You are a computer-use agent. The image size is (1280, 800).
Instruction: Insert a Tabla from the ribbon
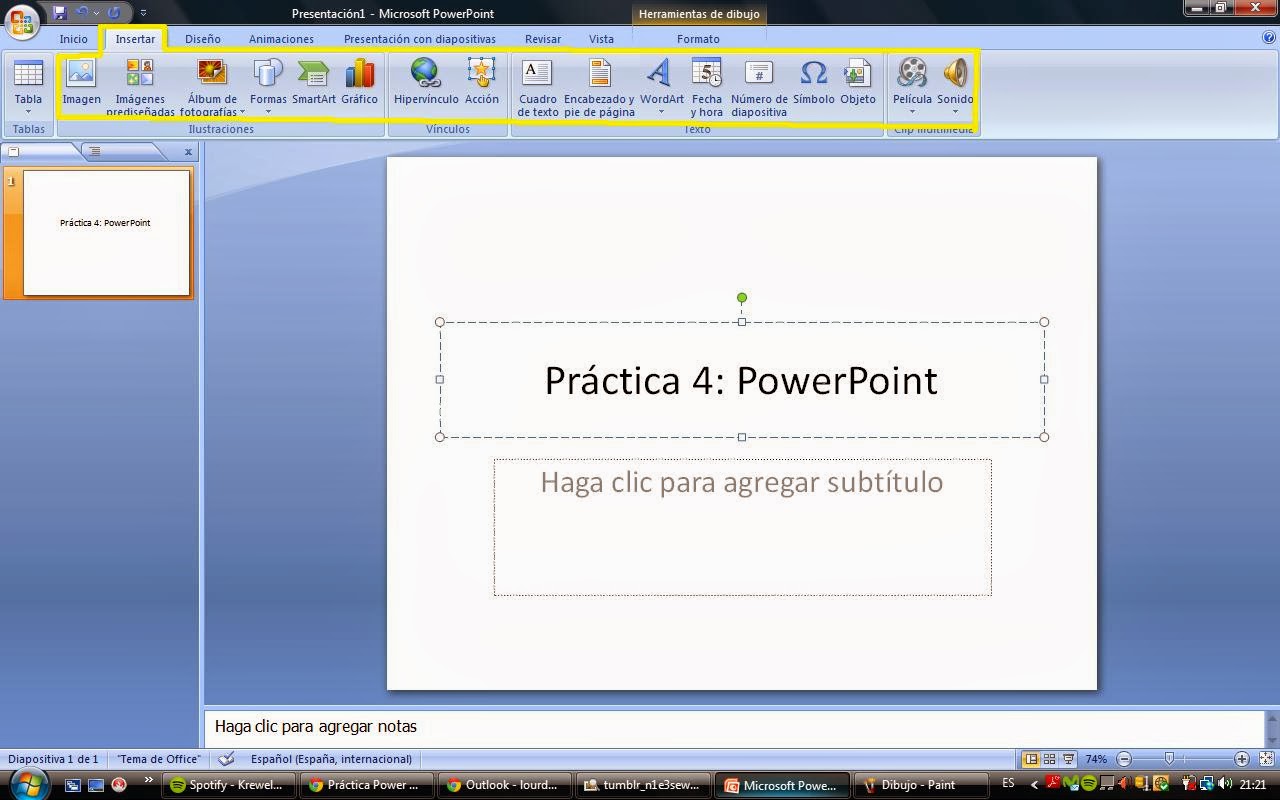tap(28, 87)
